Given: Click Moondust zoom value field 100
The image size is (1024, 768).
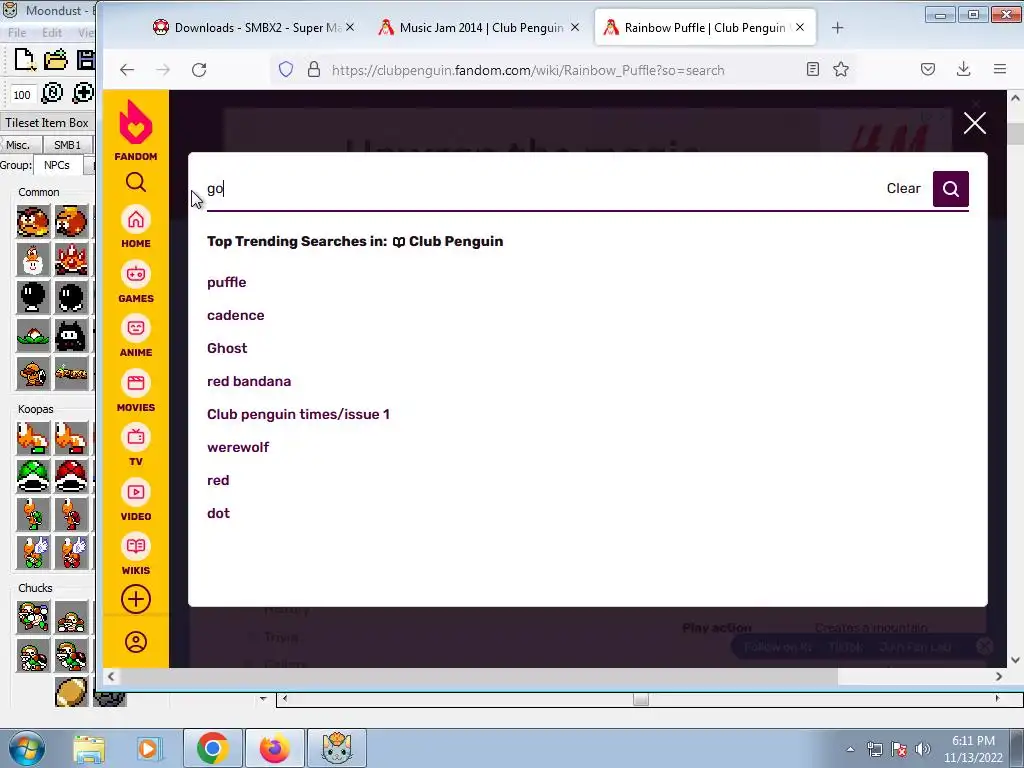Looking at the screenshot, I should point(22,95).
